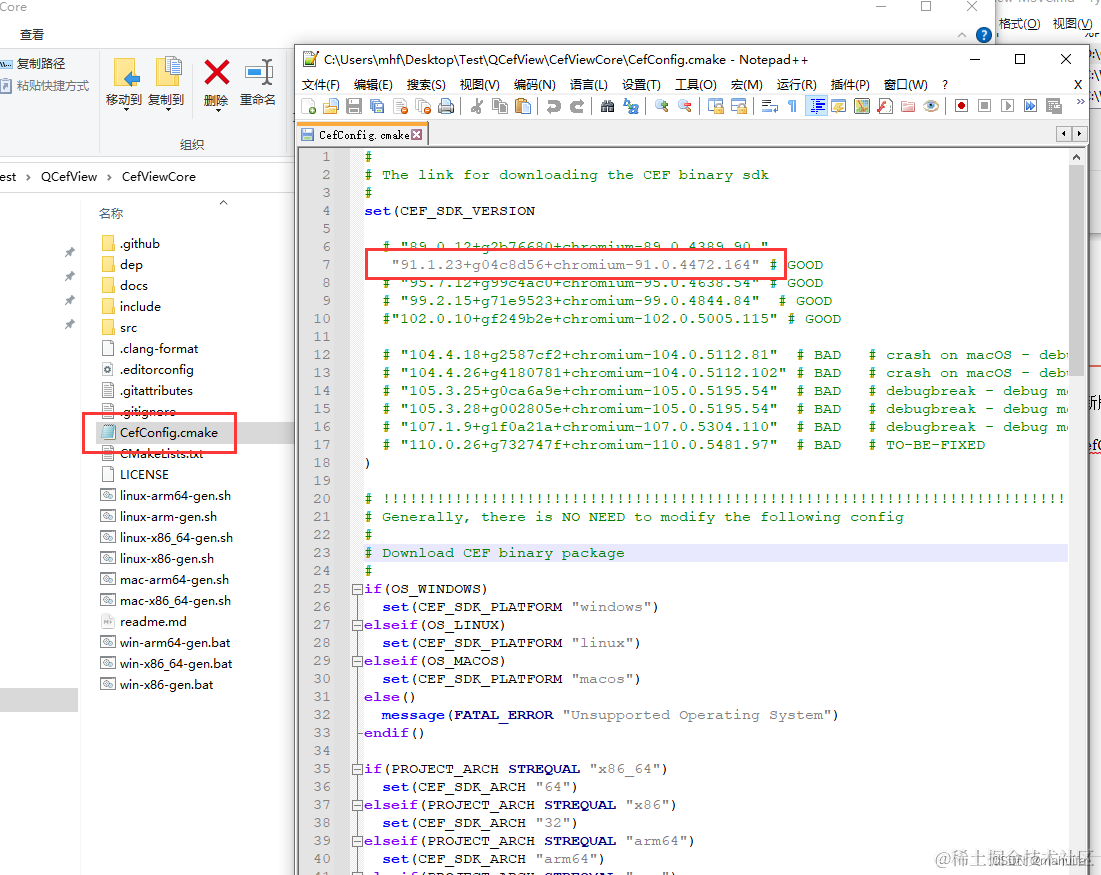Close current document via toolbar icon
This screenshot has width=1101, height=875.
point(400,106)
